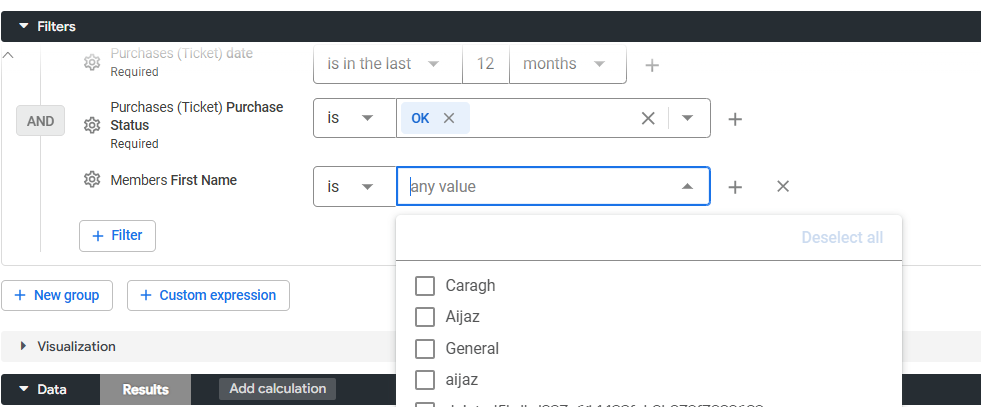Open the months unit dropdown

[567, 64]
